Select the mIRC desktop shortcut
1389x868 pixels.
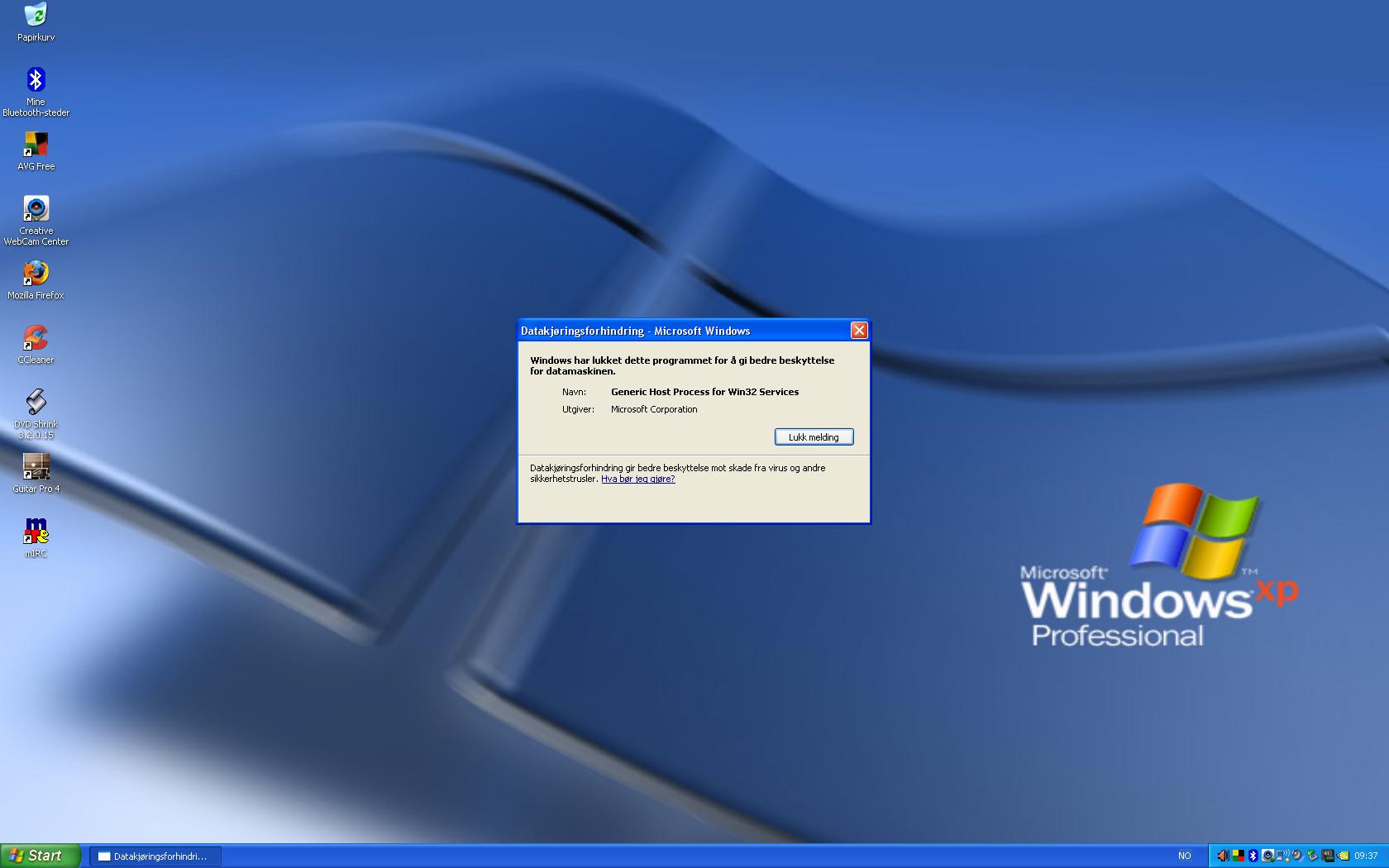click(36, 538)
